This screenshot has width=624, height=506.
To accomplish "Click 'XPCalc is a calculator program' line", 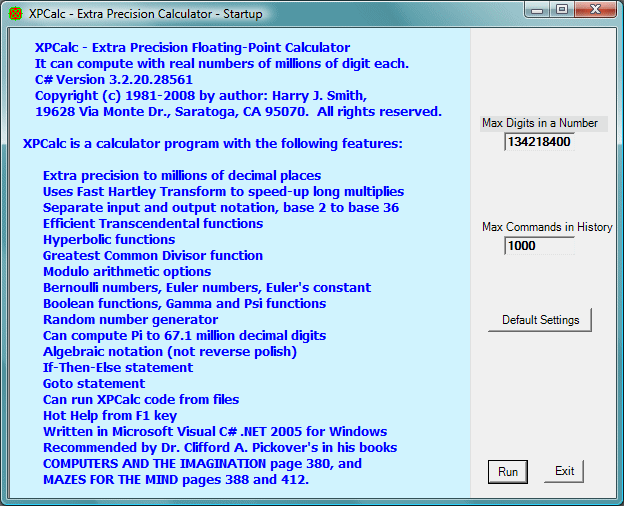I will (x=213, y=144).
